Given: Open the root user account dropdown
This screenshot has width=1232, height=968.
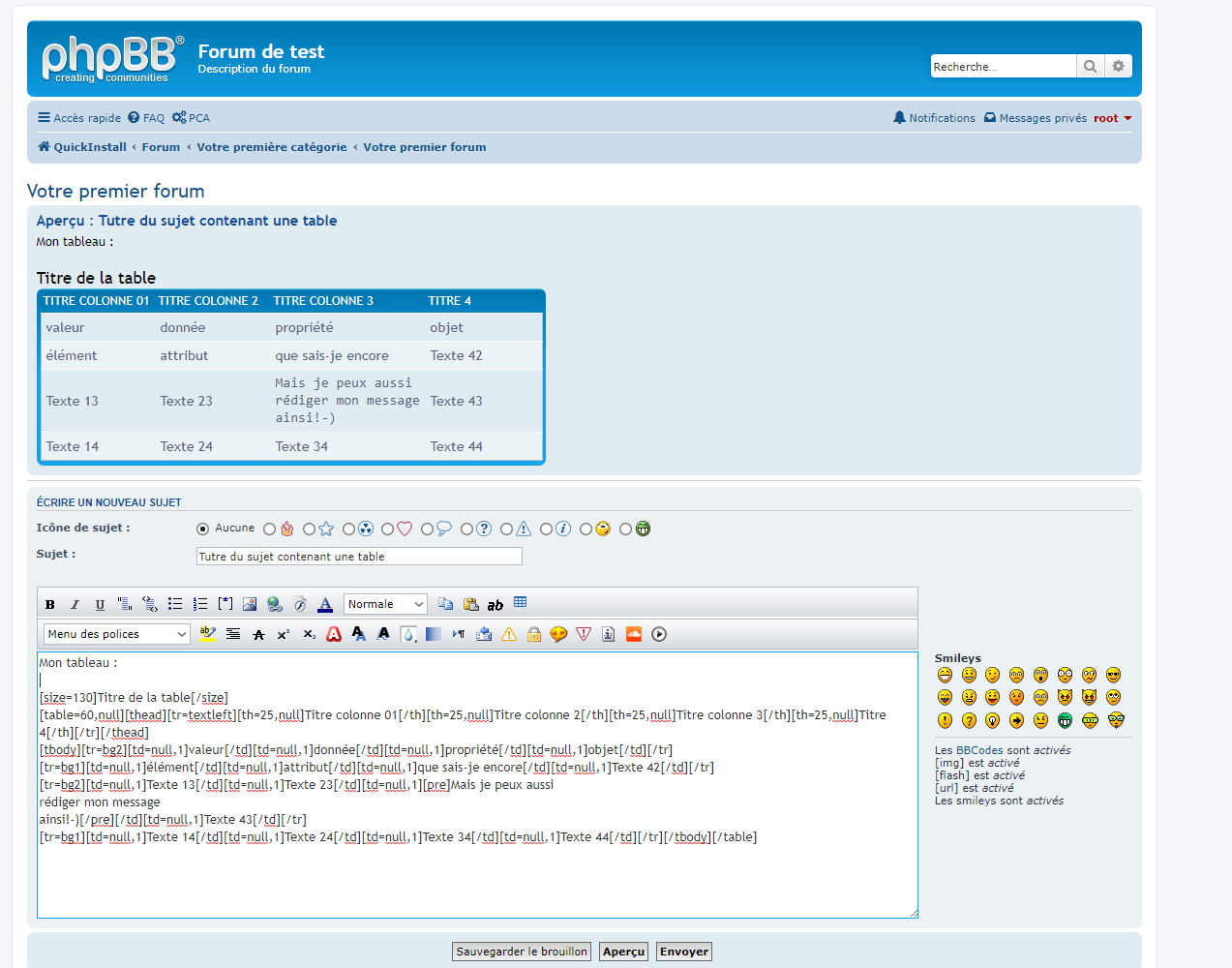Looking at the screenshot, I should [x=1113, y=118].
